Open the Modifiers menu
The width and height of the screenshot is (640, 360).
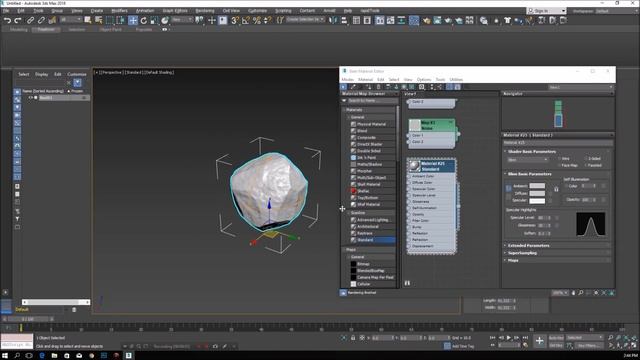click(120, 11)
